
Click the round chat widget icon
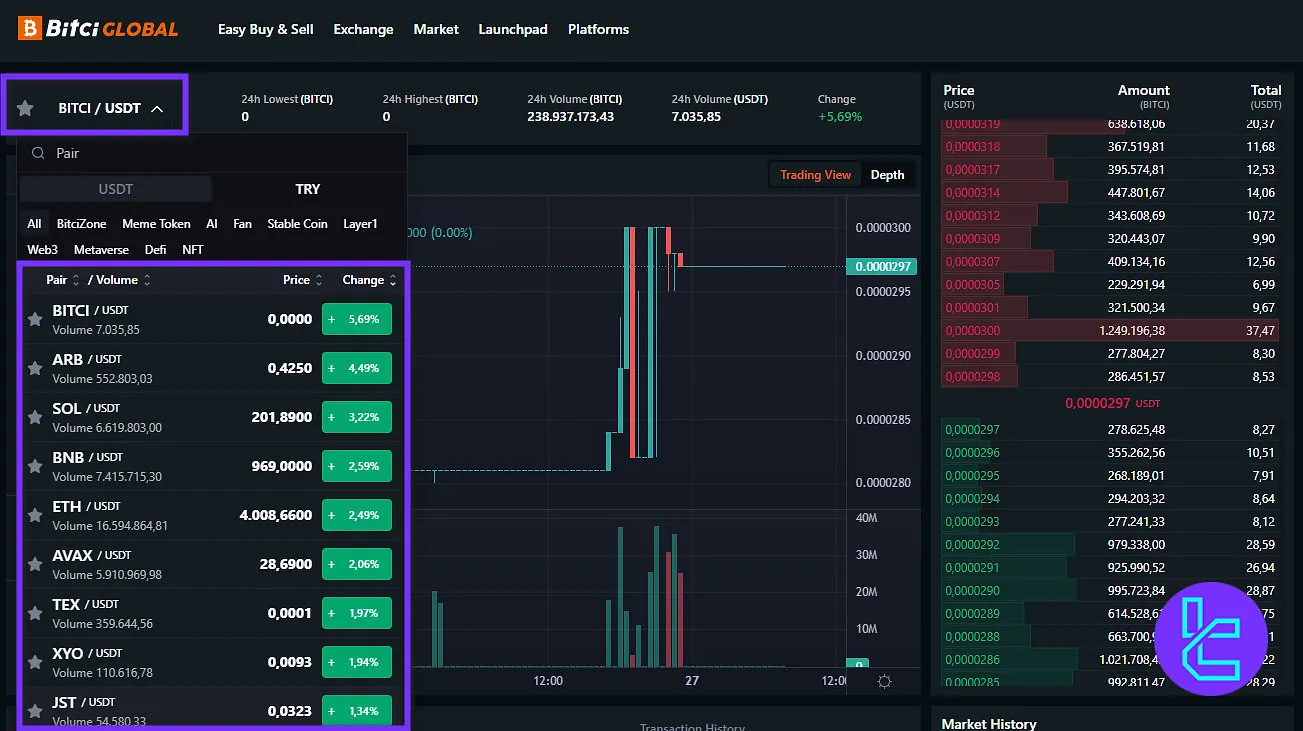click(x=1210, y=638)
